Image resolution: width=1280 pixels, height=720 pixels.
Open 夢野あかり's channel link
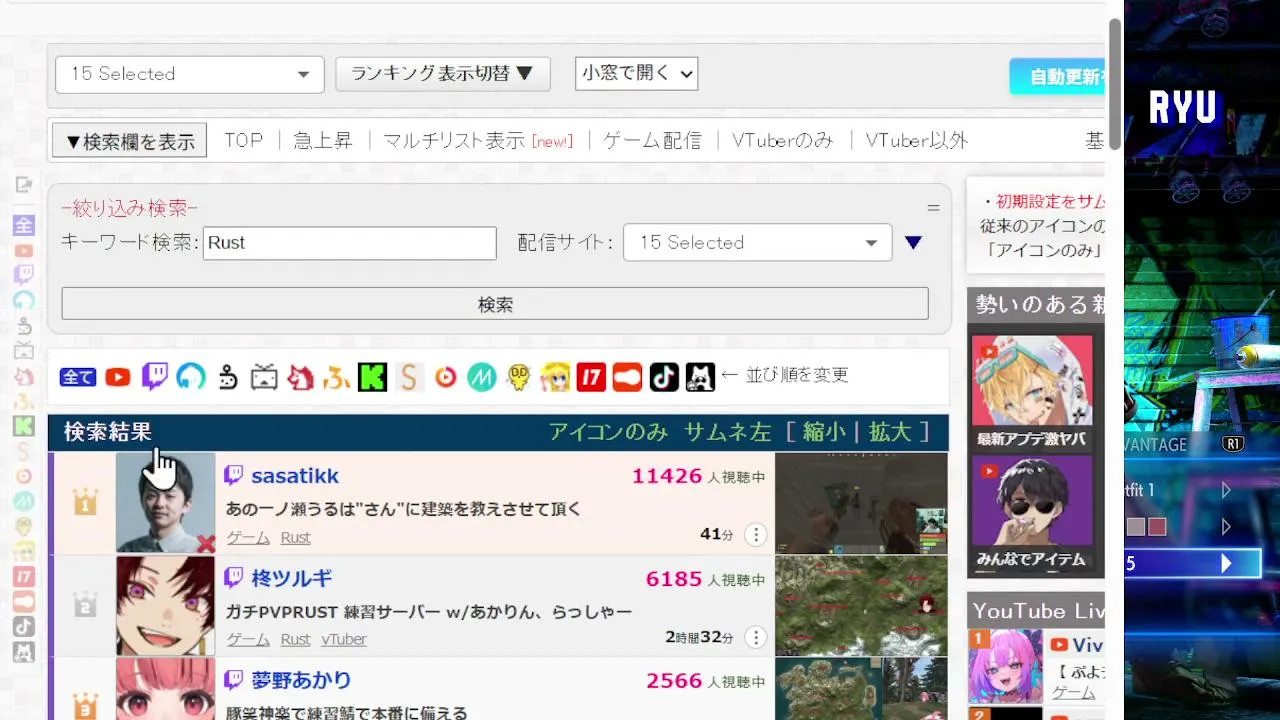301,680
